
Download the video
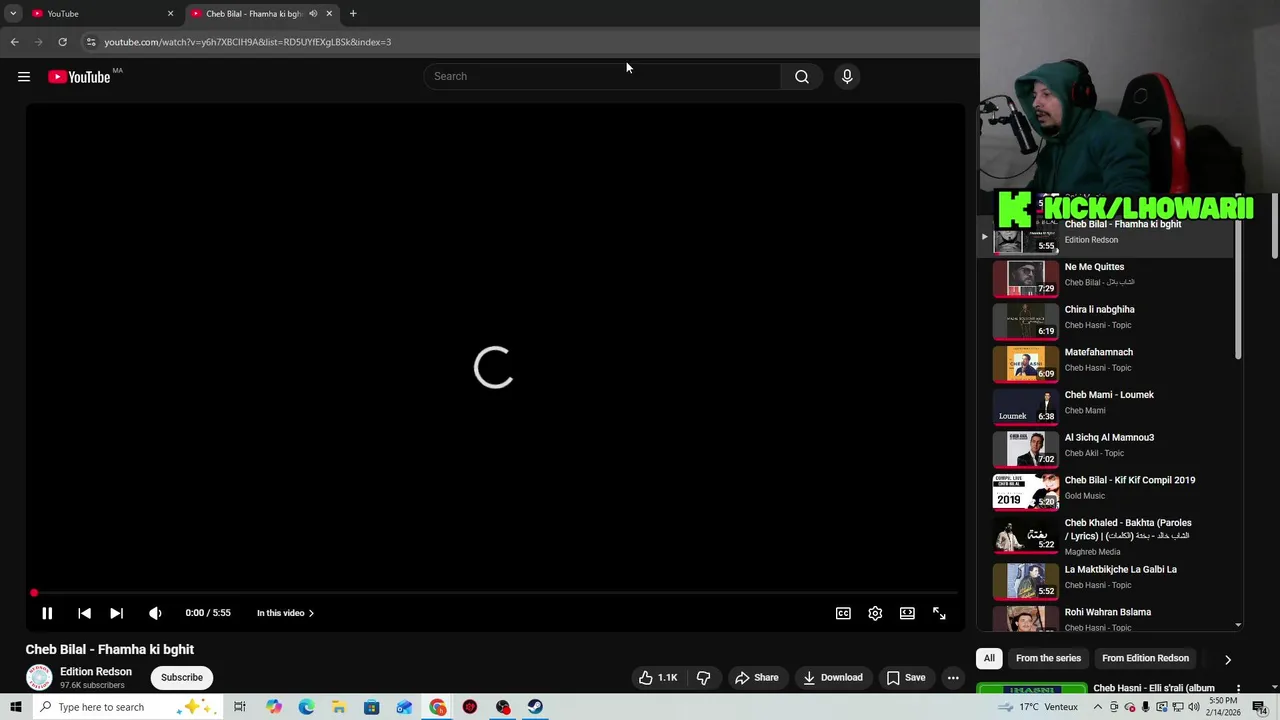point(832,677)
